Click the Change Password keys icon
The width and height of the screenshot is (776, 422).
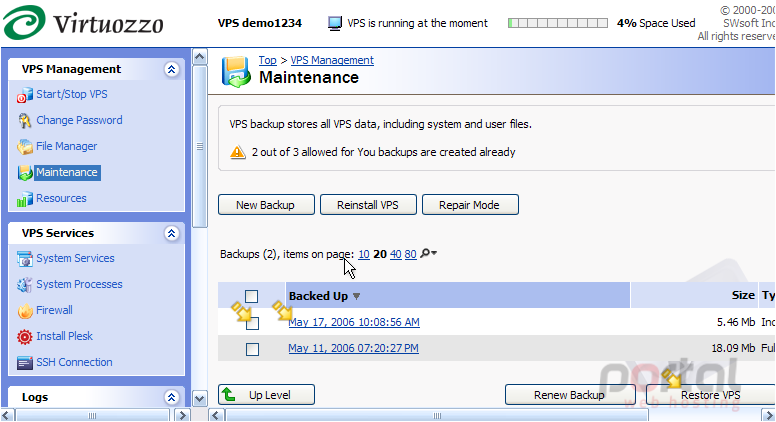[25, 121]
